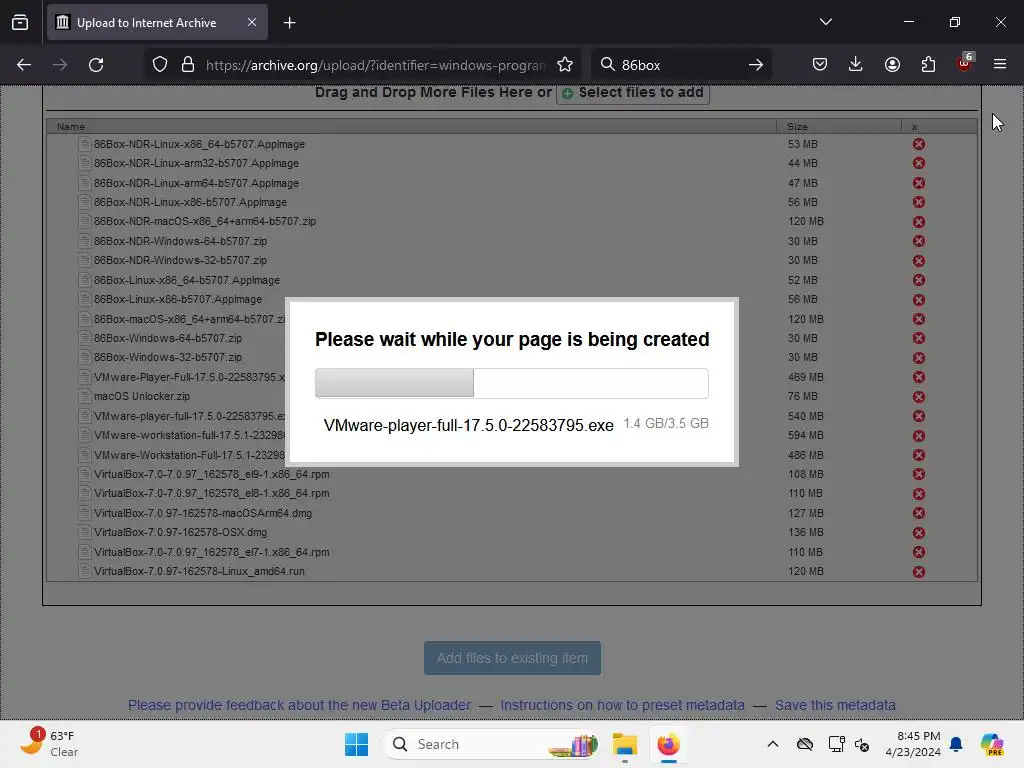Open site security padlock info
Image resolution: width=1024 pixels, height=768 pixels.
pyautogui.click(x=188, y=65)
